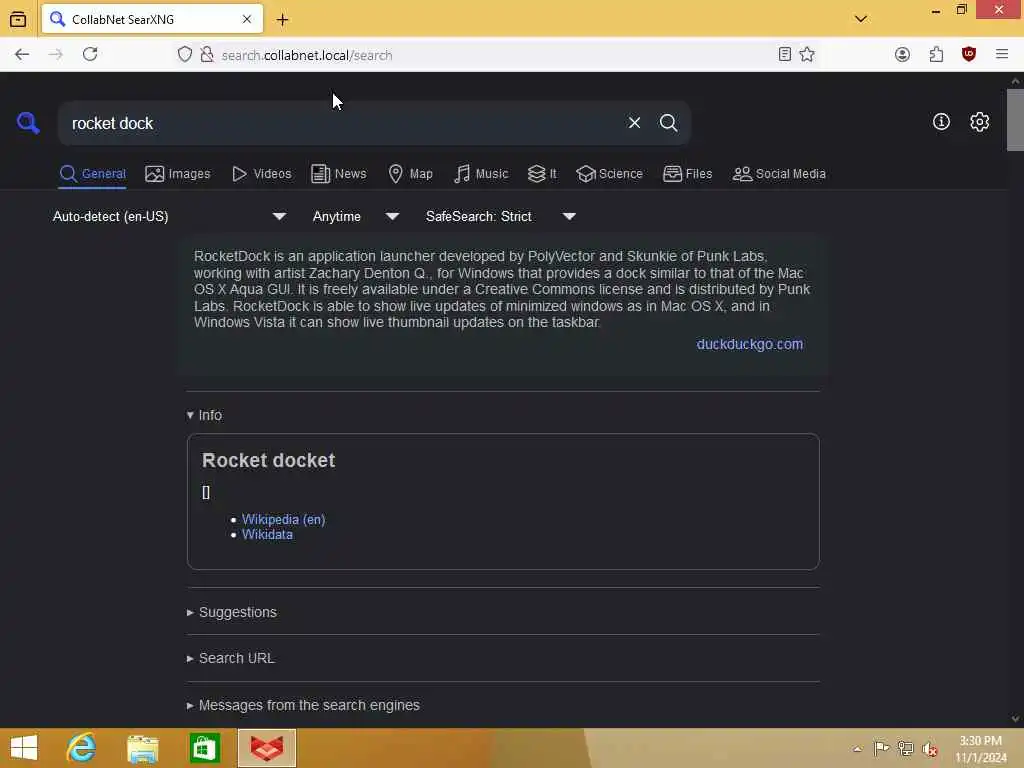Open the taskbar clock and date
This screenshot has width=1024, height=768.
981,748
